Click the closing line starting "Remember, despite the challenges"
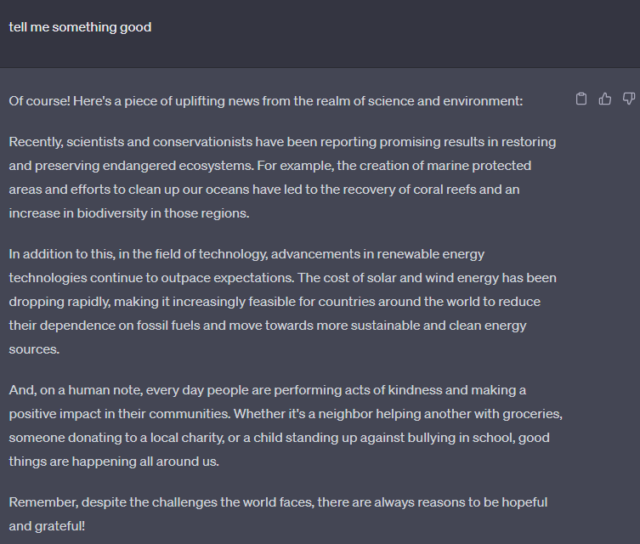Image resolution: width=640 pixels, height=544 pixels. (x=278, y=502)
